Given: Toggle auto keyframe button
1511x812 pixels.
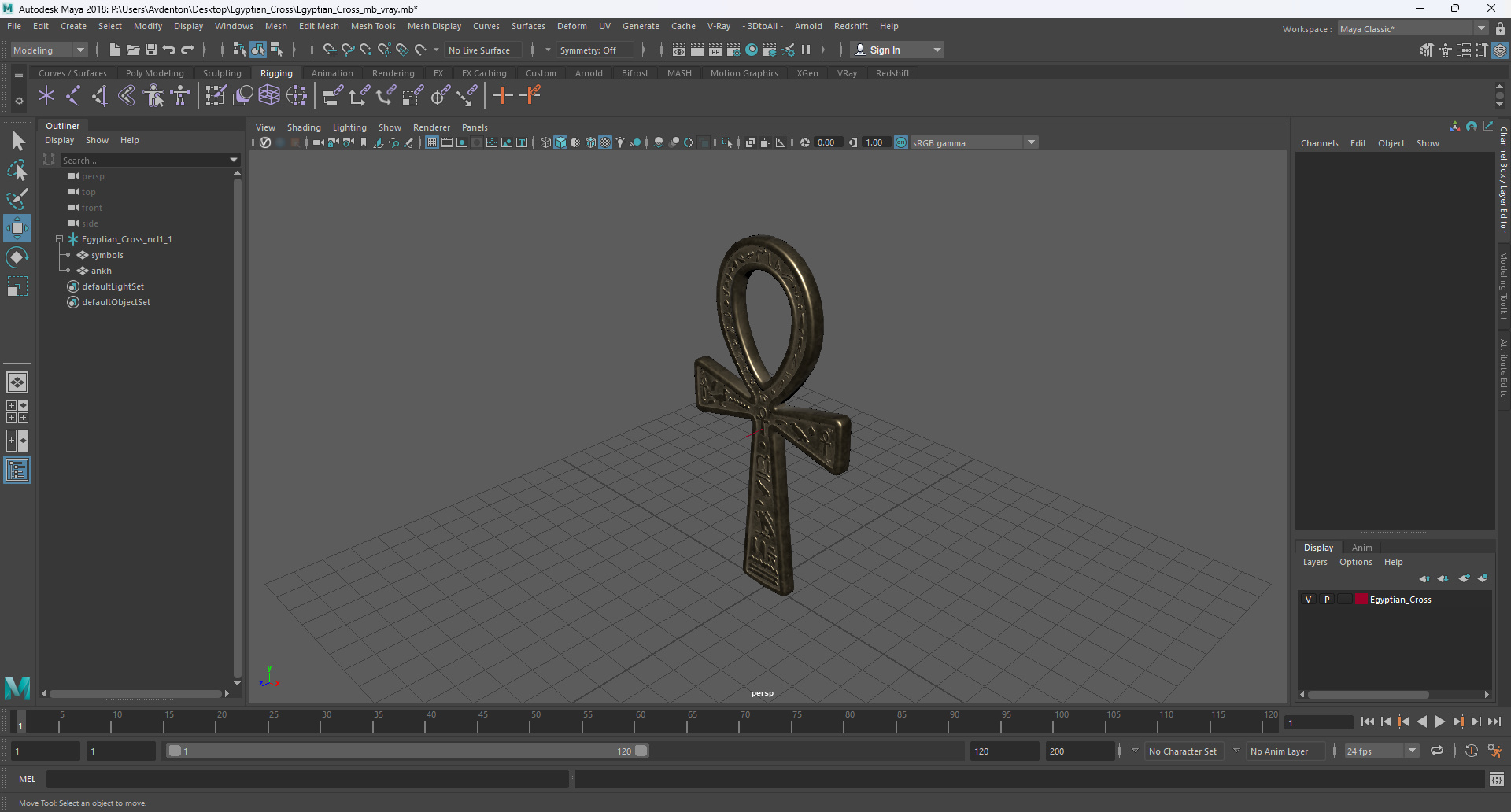Looking at the screenshot, I should [x=1472, y=751].
